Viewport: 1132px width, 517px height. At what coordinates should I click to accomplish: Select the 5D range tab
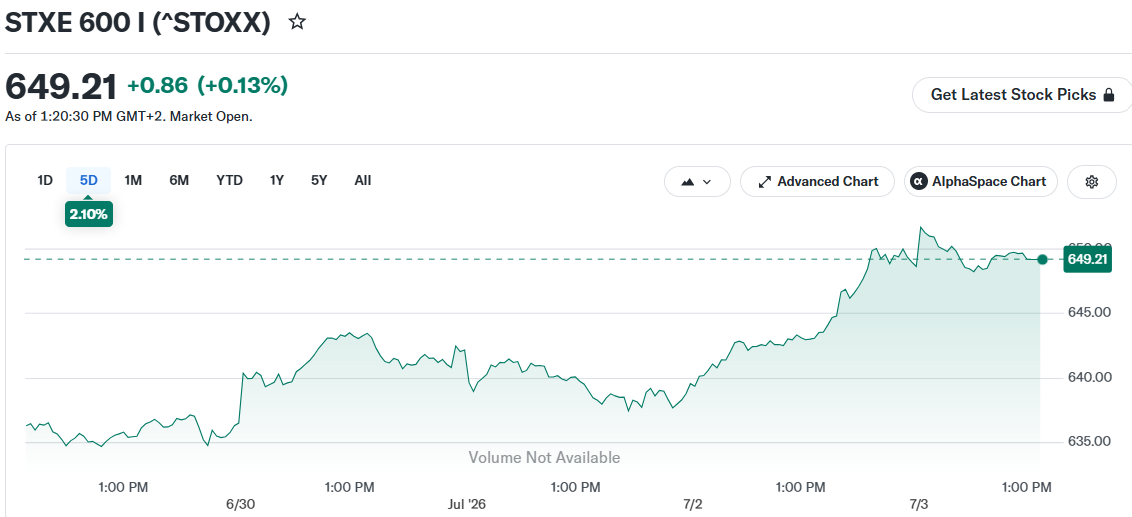tap(88, 181)
